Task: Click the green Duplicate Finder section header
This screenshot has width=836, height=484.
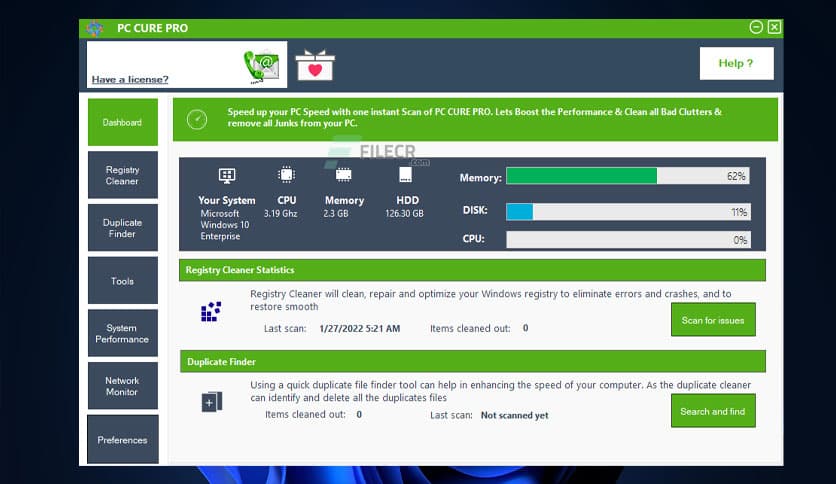Action: coord(472,361)
